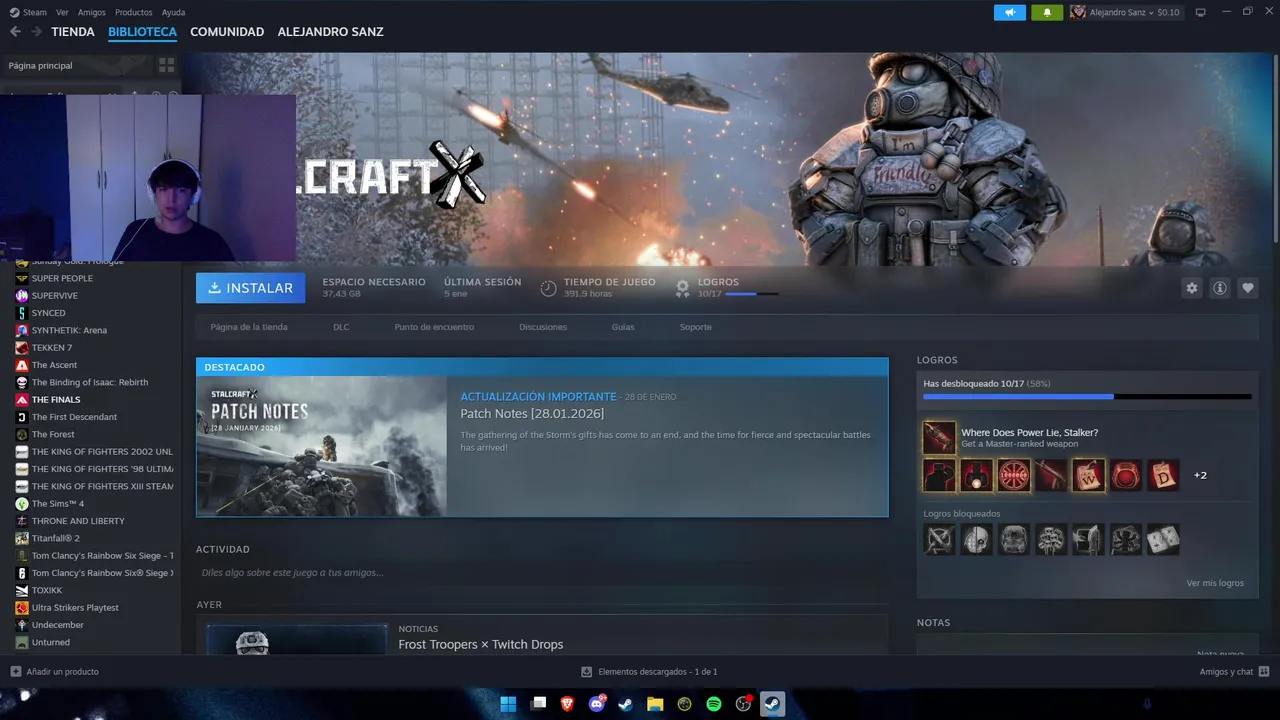Select The First Descendant in the list
This screenshot has height=720, width=1280.
tap(74, 417)
